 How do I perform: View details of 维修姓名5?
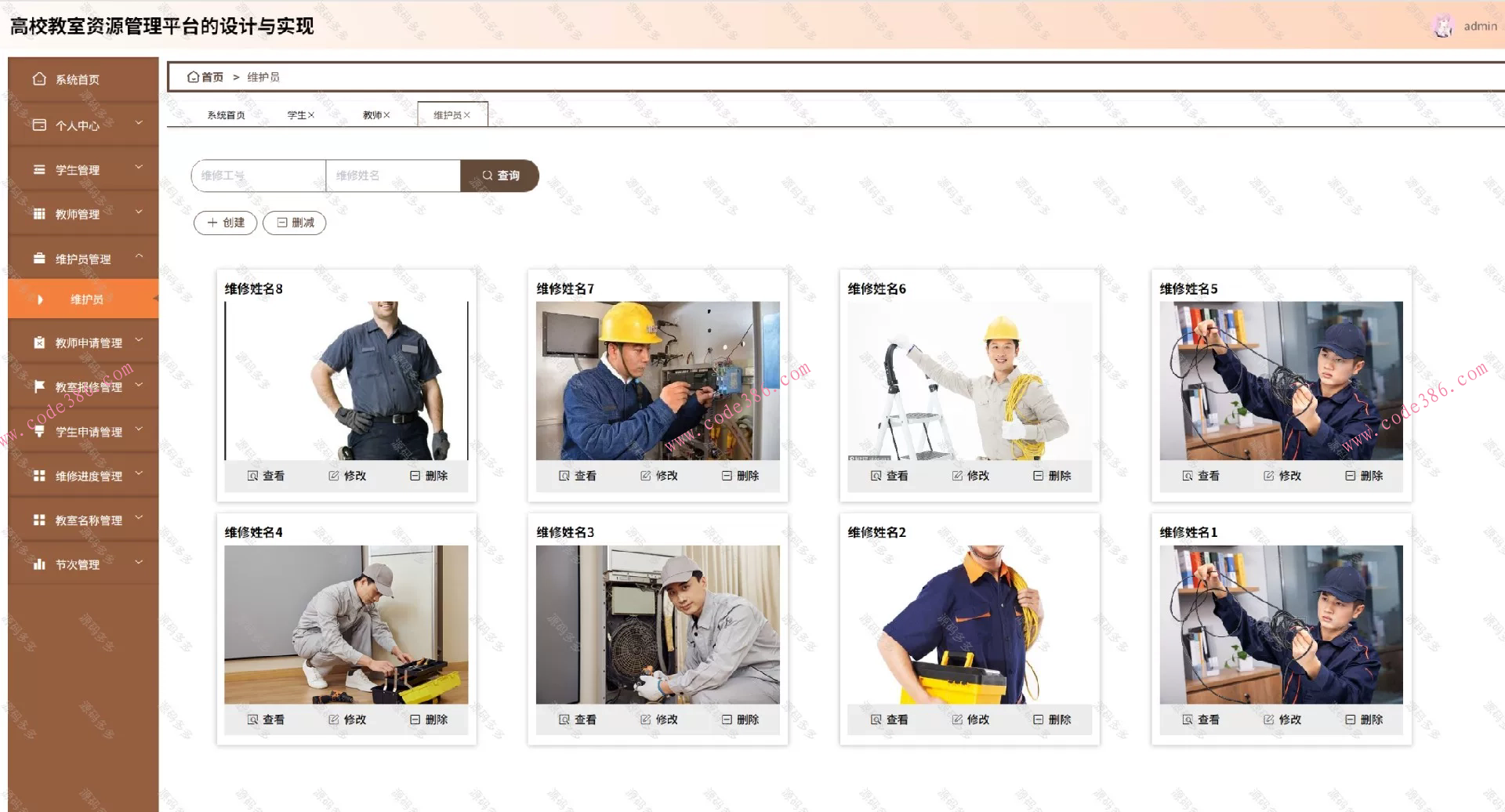[x=1201, y=476]
